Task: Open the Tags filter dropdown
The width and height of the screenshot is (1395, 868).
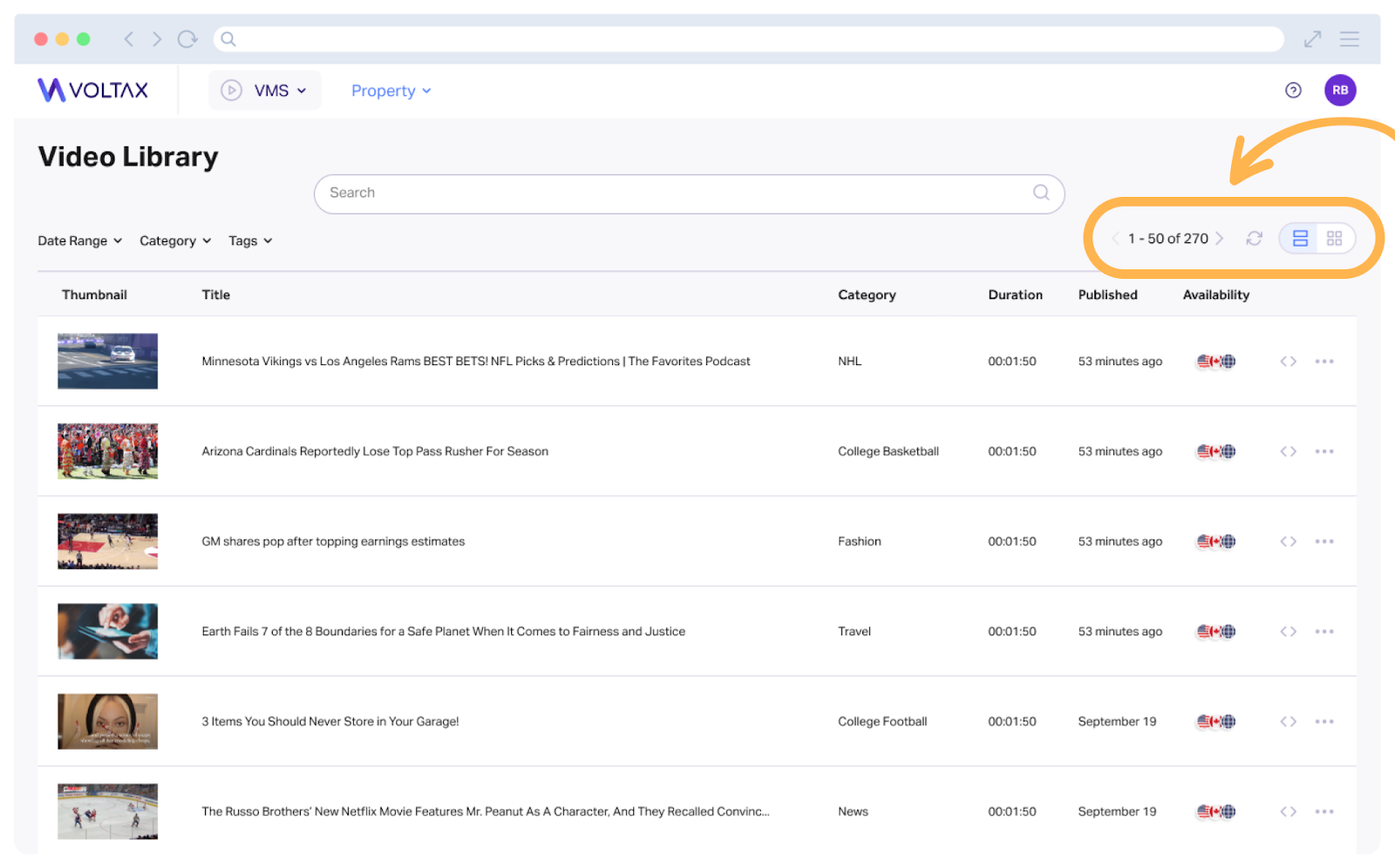Action: (250, 241)
